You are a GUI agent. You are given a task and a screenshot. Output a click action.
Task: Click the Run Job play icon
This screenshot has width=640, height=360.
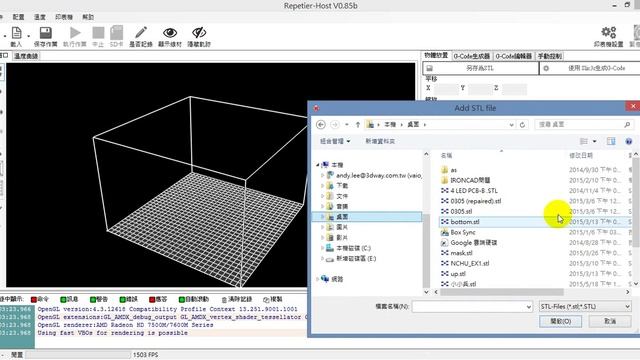point(75,33)
